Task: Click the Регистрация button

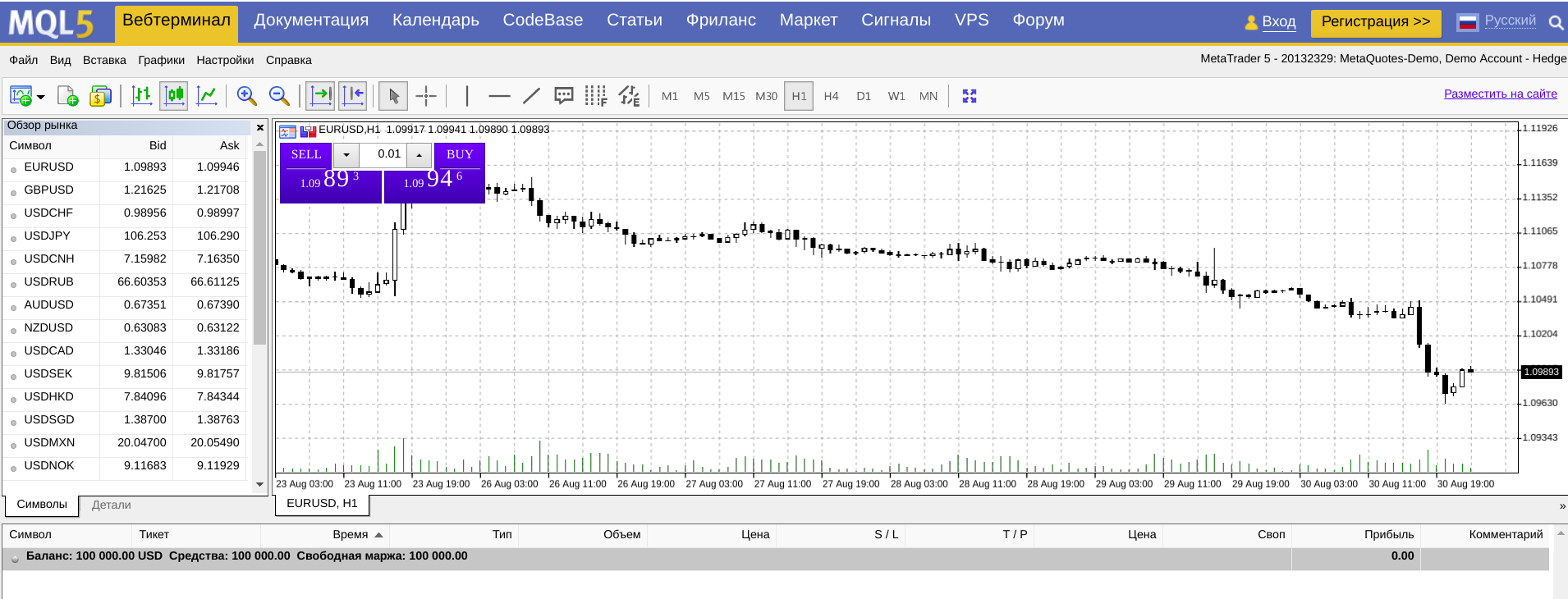Action: click(1375, 22)
